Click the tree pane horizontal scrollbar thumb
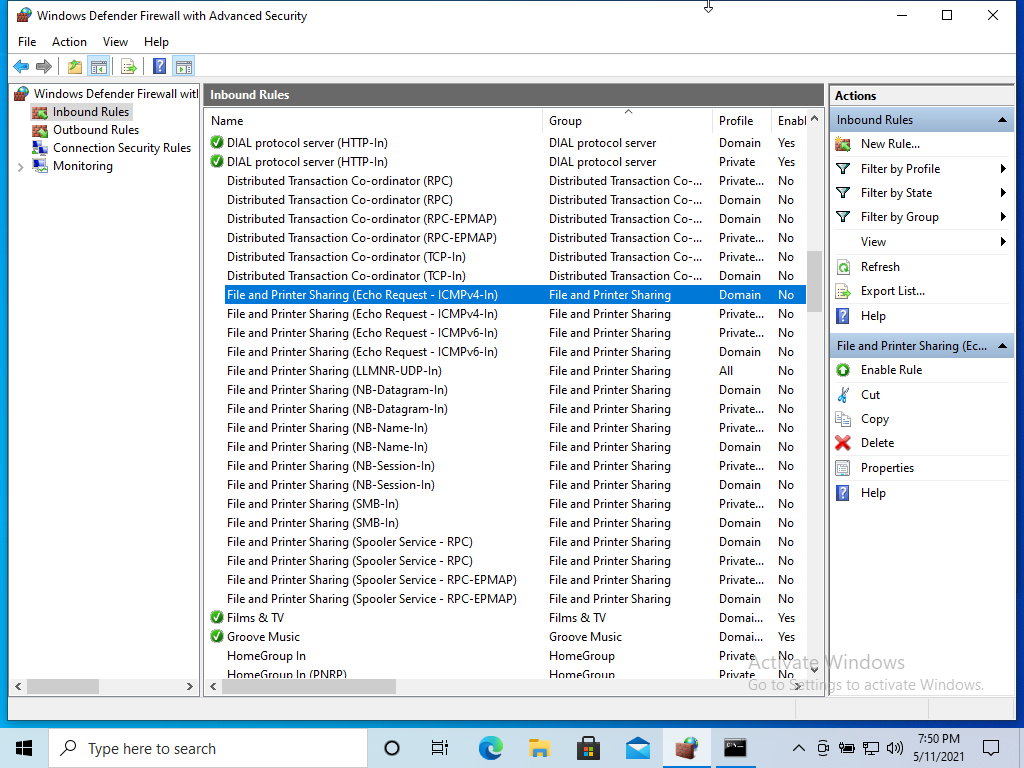Image resolution: width=1024 pixels, height=768 pixels. click(x=63, y=686)
